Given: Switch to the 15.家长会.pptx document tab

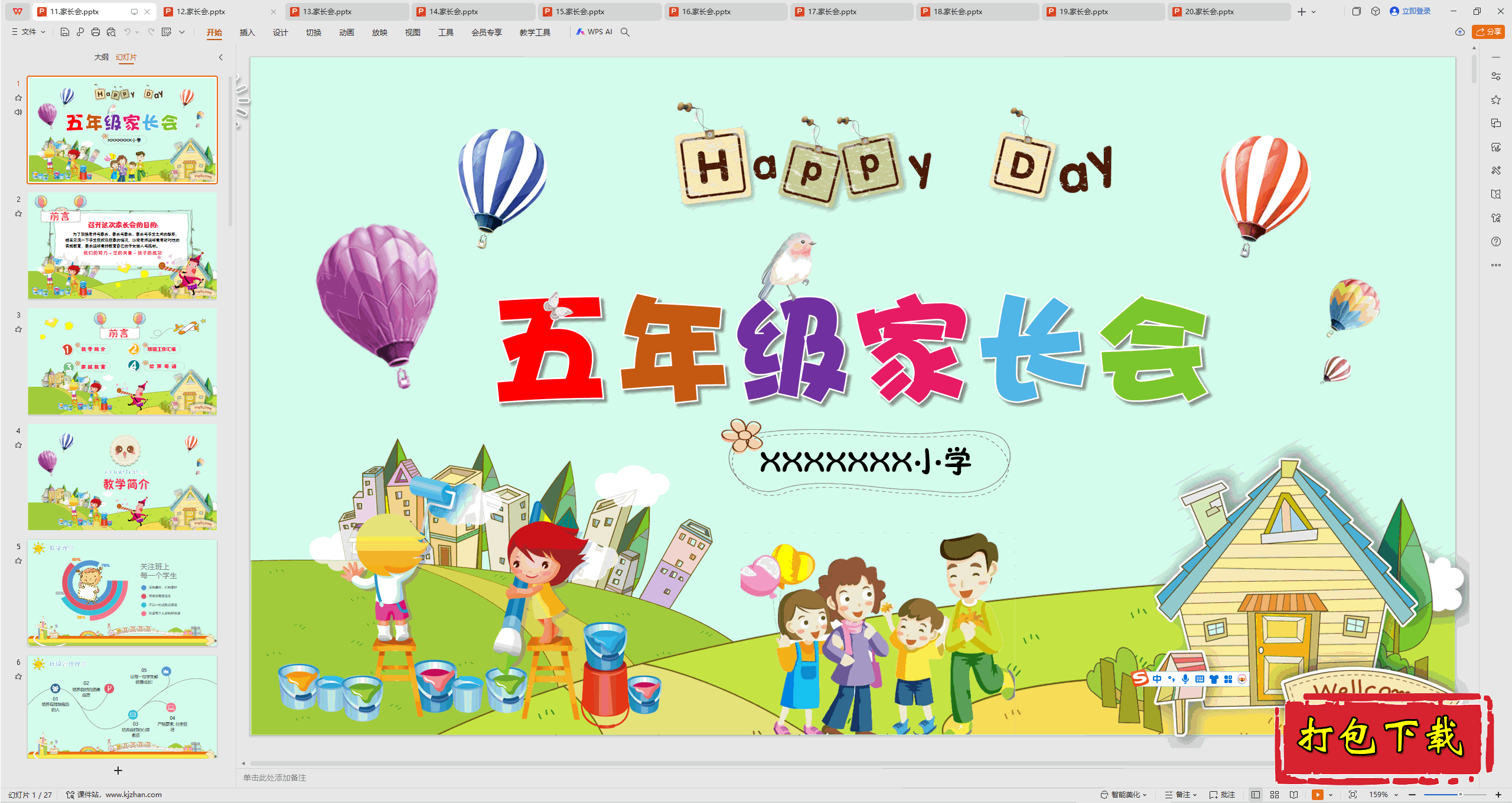Looking at the screenshot, I should pos(599,11).
